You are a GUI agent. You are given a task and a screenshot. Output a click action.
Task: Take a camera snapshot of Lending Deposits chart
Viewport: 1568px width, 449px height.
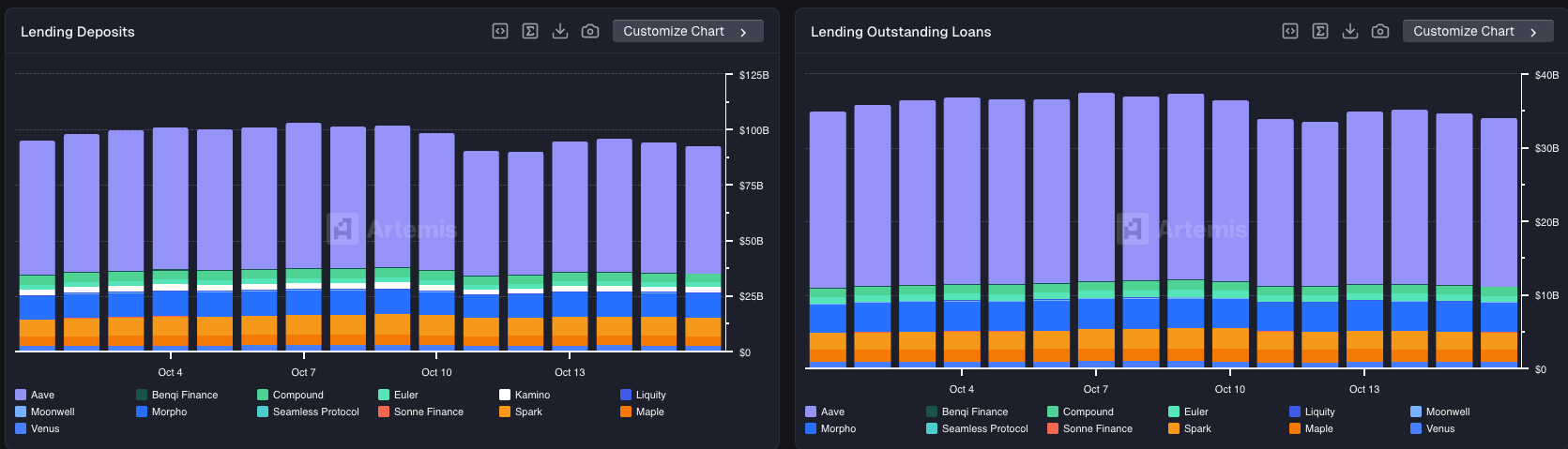pyautogui.click(x=590, y=31)
